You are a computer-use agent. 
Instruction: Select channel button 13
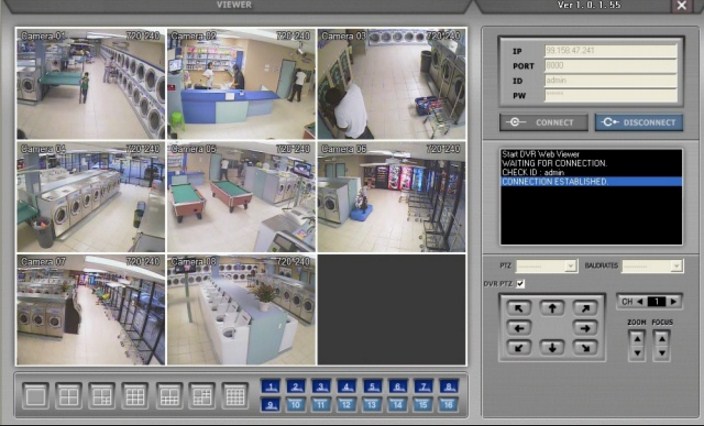pyautogui.click(x=372, y=404)
